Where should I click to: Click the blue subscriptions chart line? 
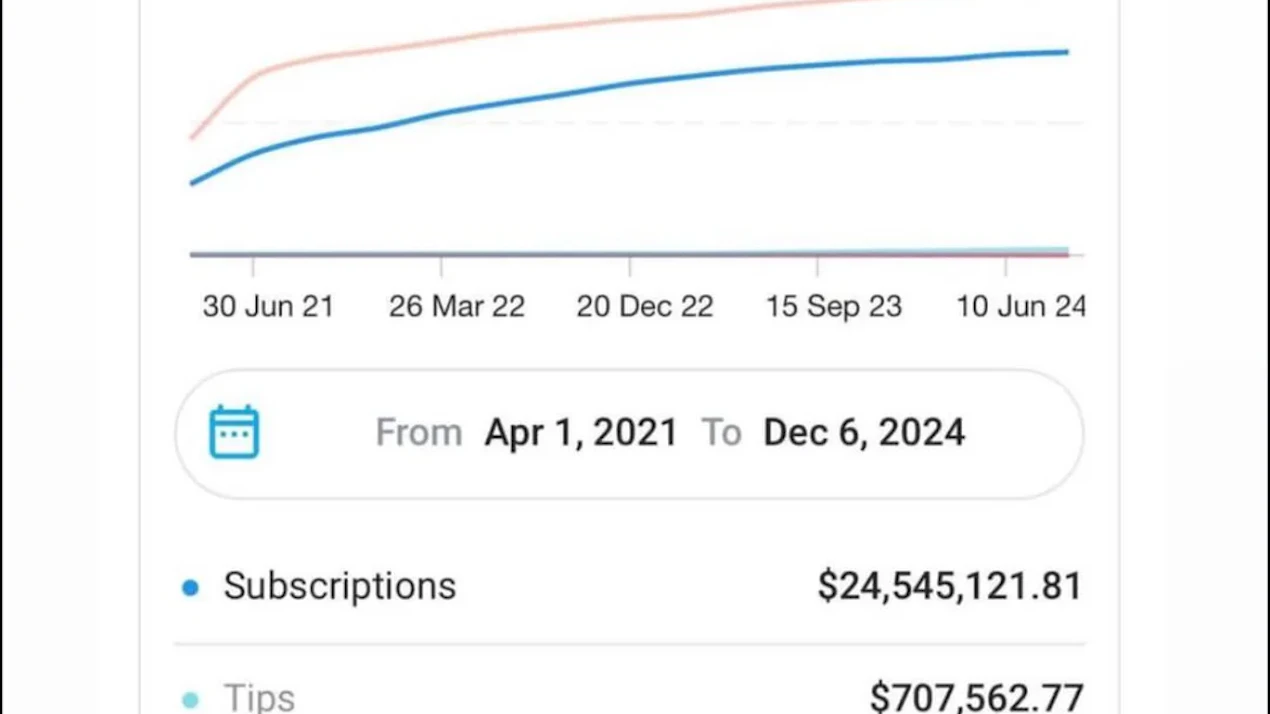click(x=630, y=84)
